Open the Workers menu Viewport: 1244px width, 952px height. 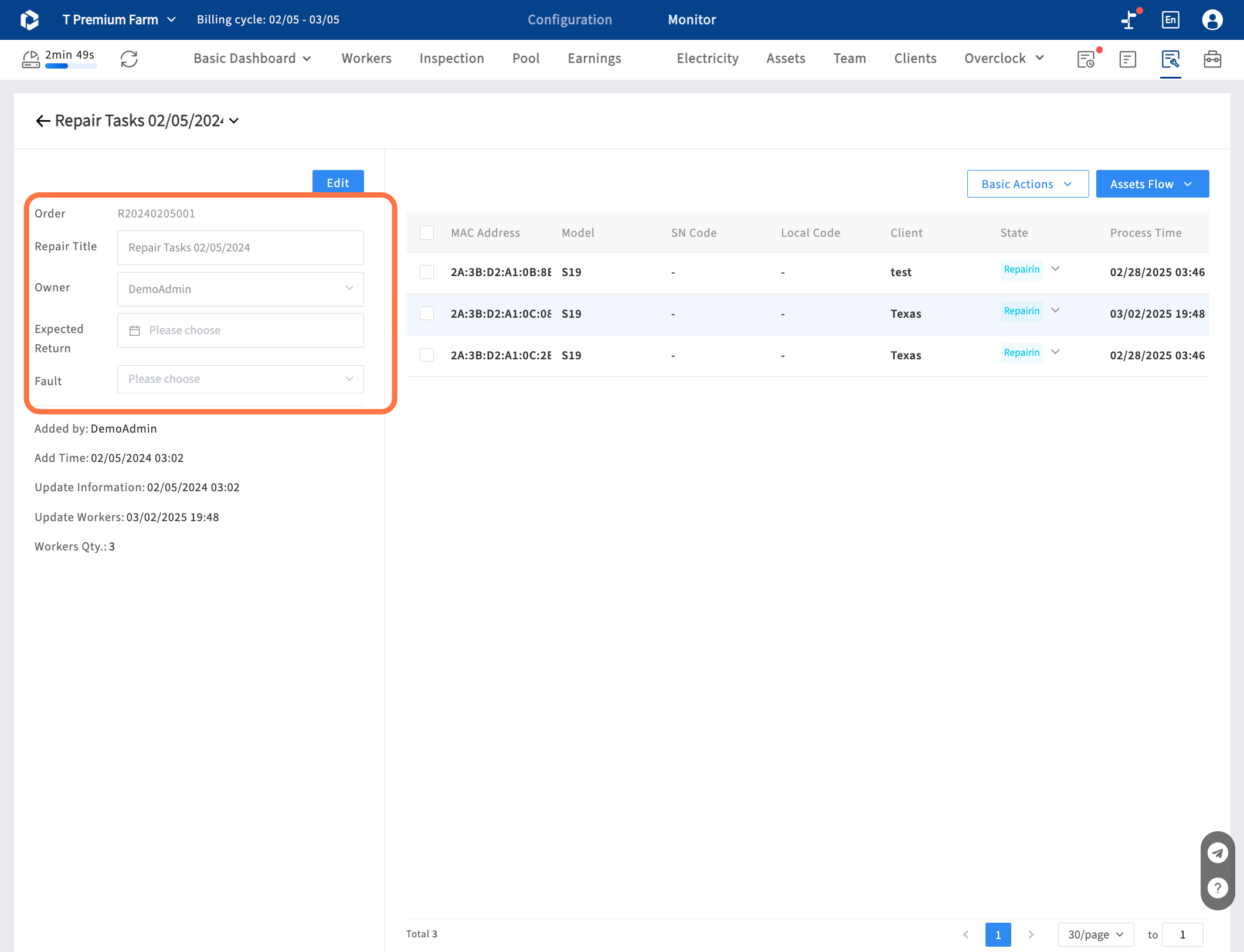366,59
